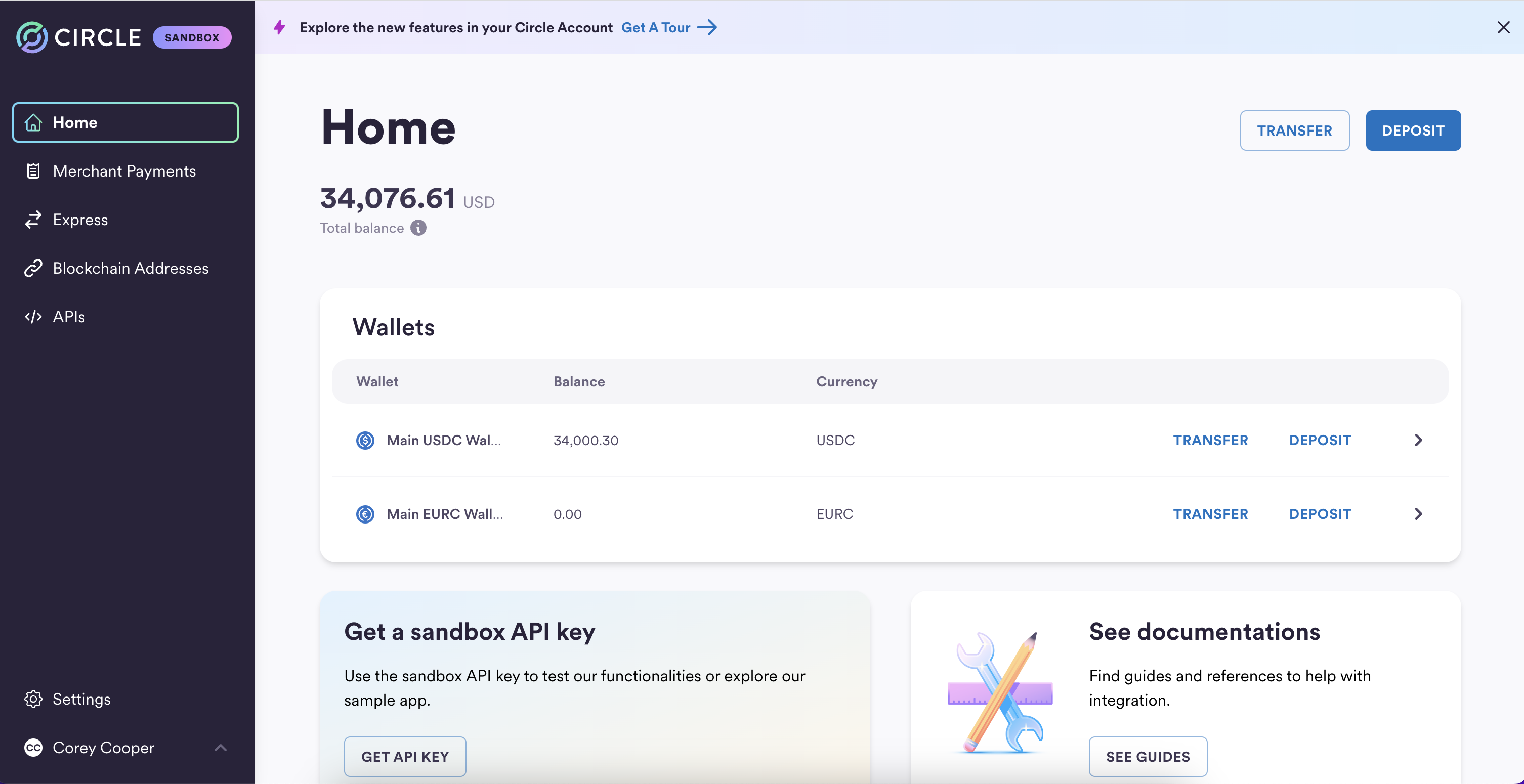Viewport: 1524px width, 784px height.
Task: Open Merchant Payments in sidebar
Action: [125, 171]
